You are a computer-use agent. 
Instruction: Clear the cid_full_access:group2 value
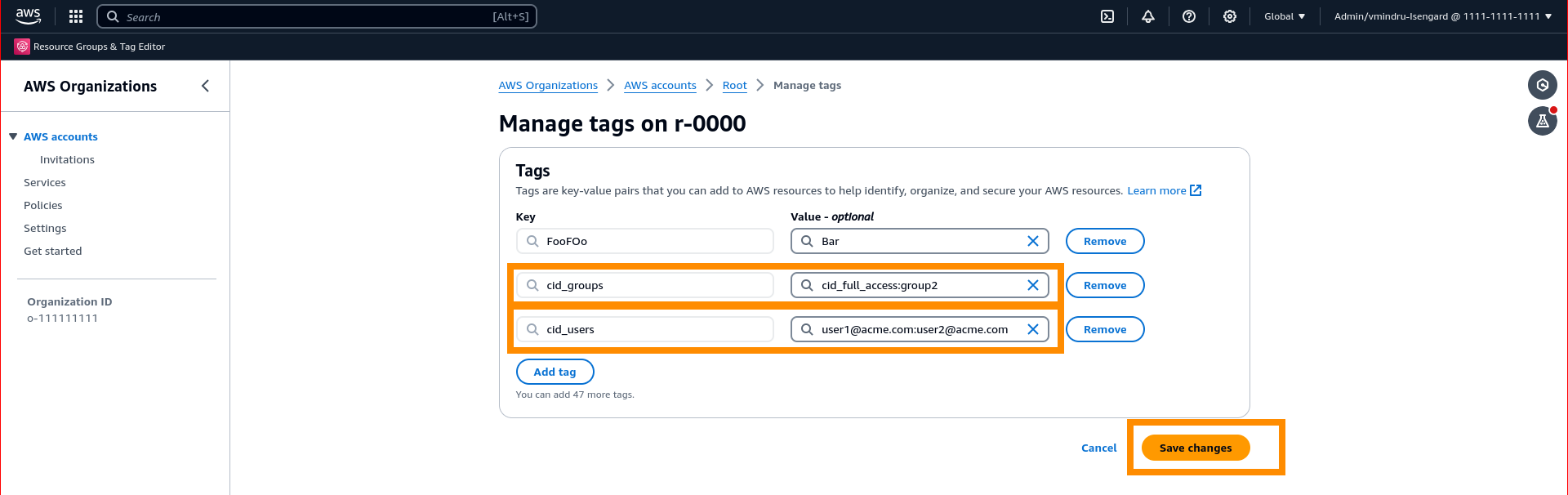(1033, 285)
